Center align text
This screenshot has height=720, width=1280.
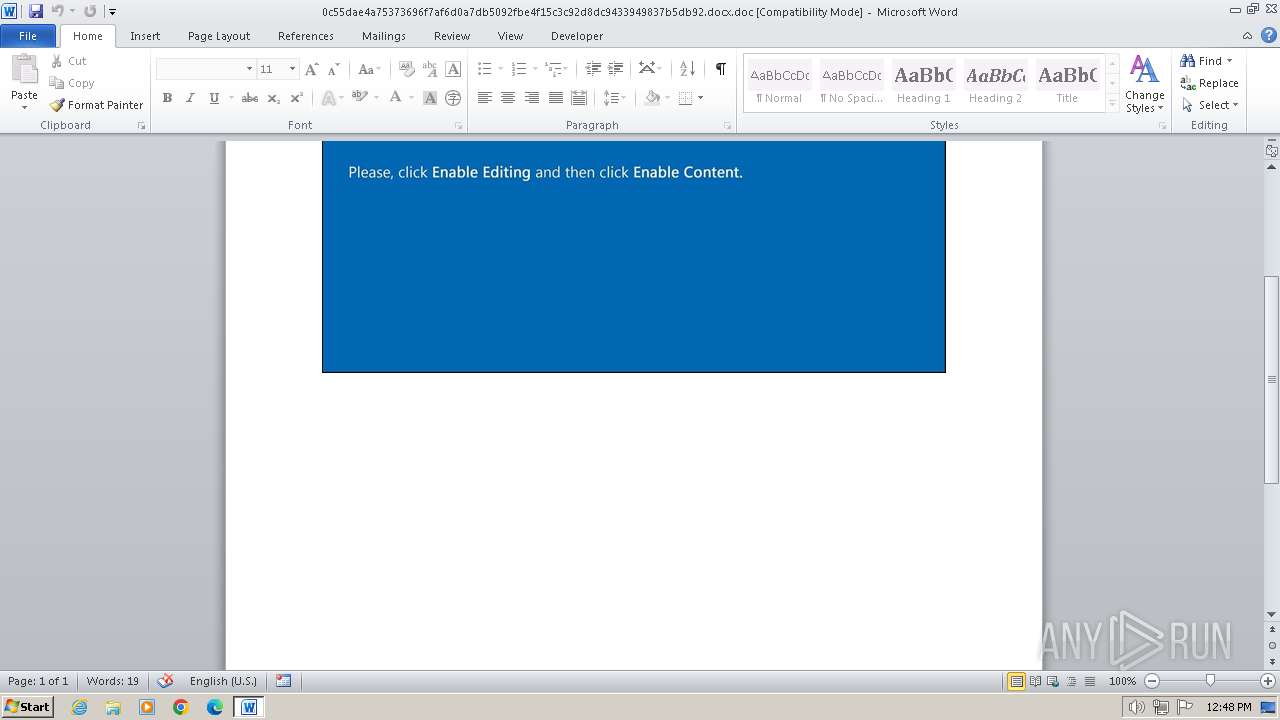point(508,98)
